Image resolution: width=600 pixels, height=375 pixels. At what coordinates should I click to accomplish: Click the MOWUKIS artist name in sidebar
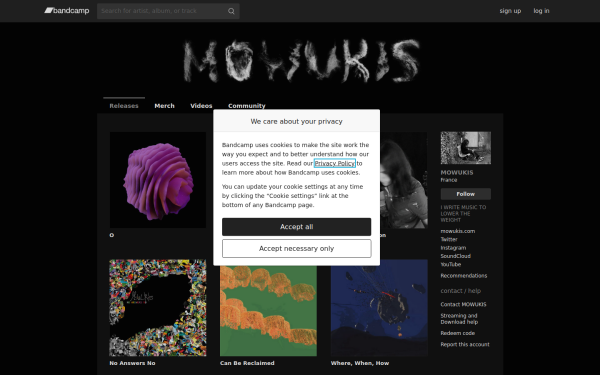tap(457, 173)
